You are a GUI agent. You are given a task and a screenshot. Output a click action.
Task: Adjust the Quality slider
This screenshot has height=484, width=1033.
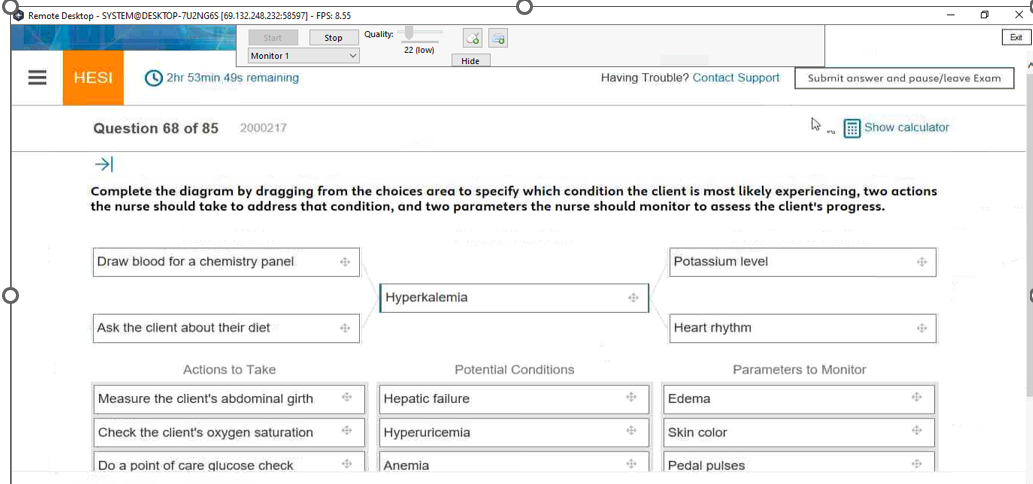point(410,35)
